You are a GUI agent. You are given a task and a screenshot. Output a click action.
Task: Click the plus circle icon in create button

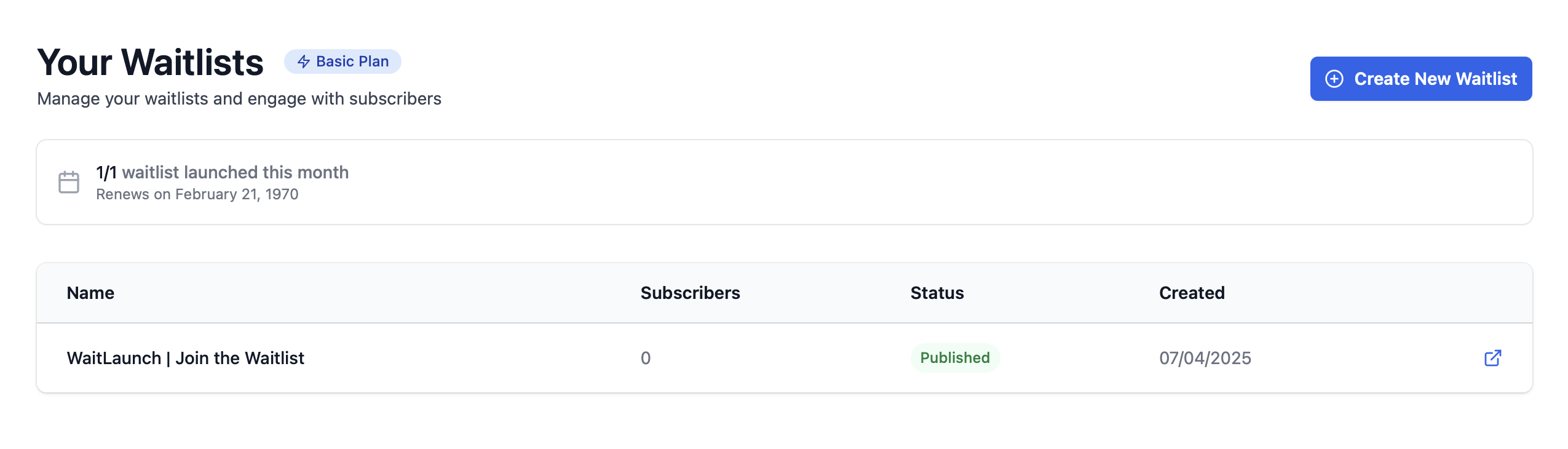click(1334, 79)
